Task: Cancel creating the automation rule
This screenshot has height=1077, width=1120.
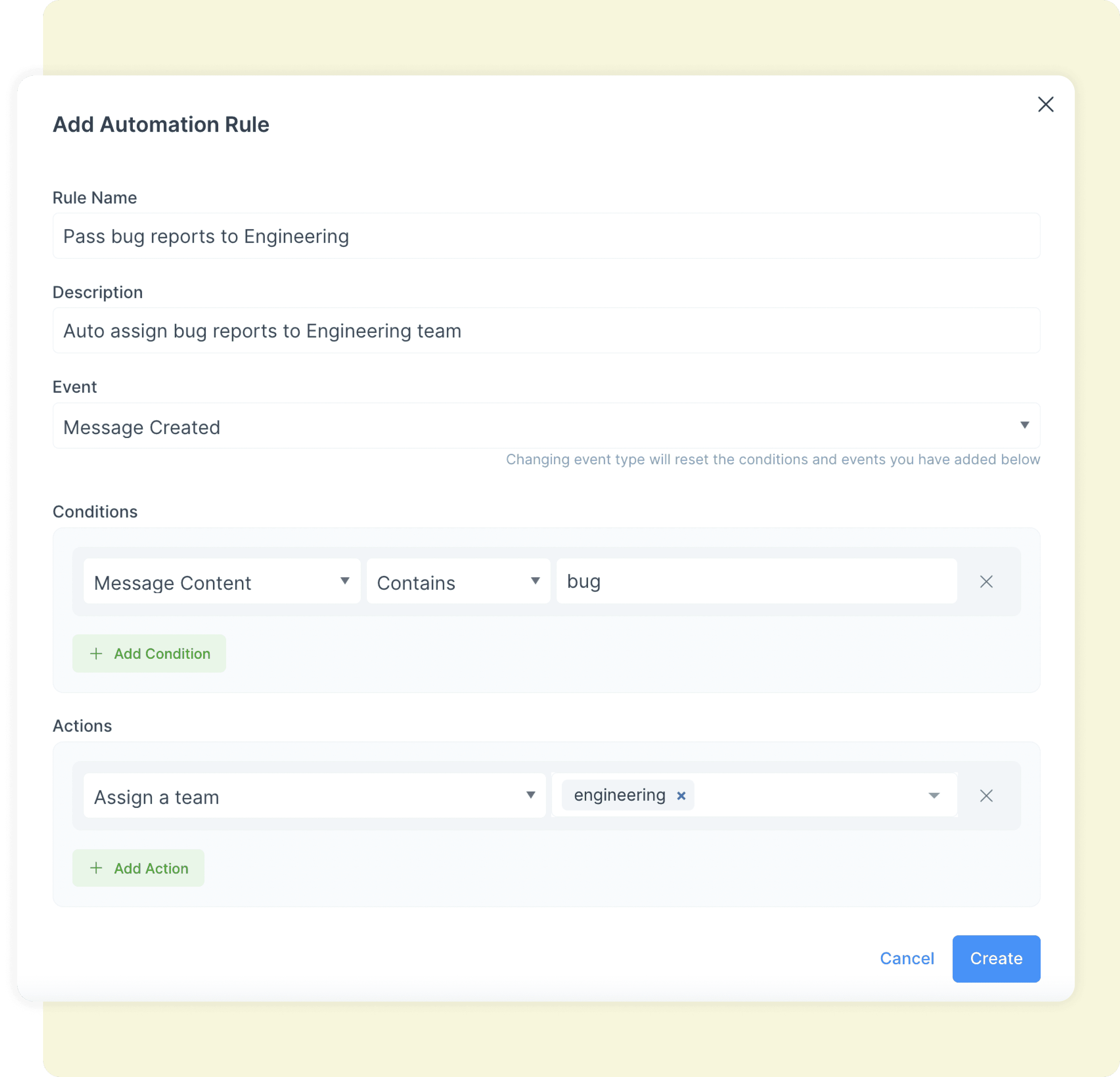Action: click(907, 959)
